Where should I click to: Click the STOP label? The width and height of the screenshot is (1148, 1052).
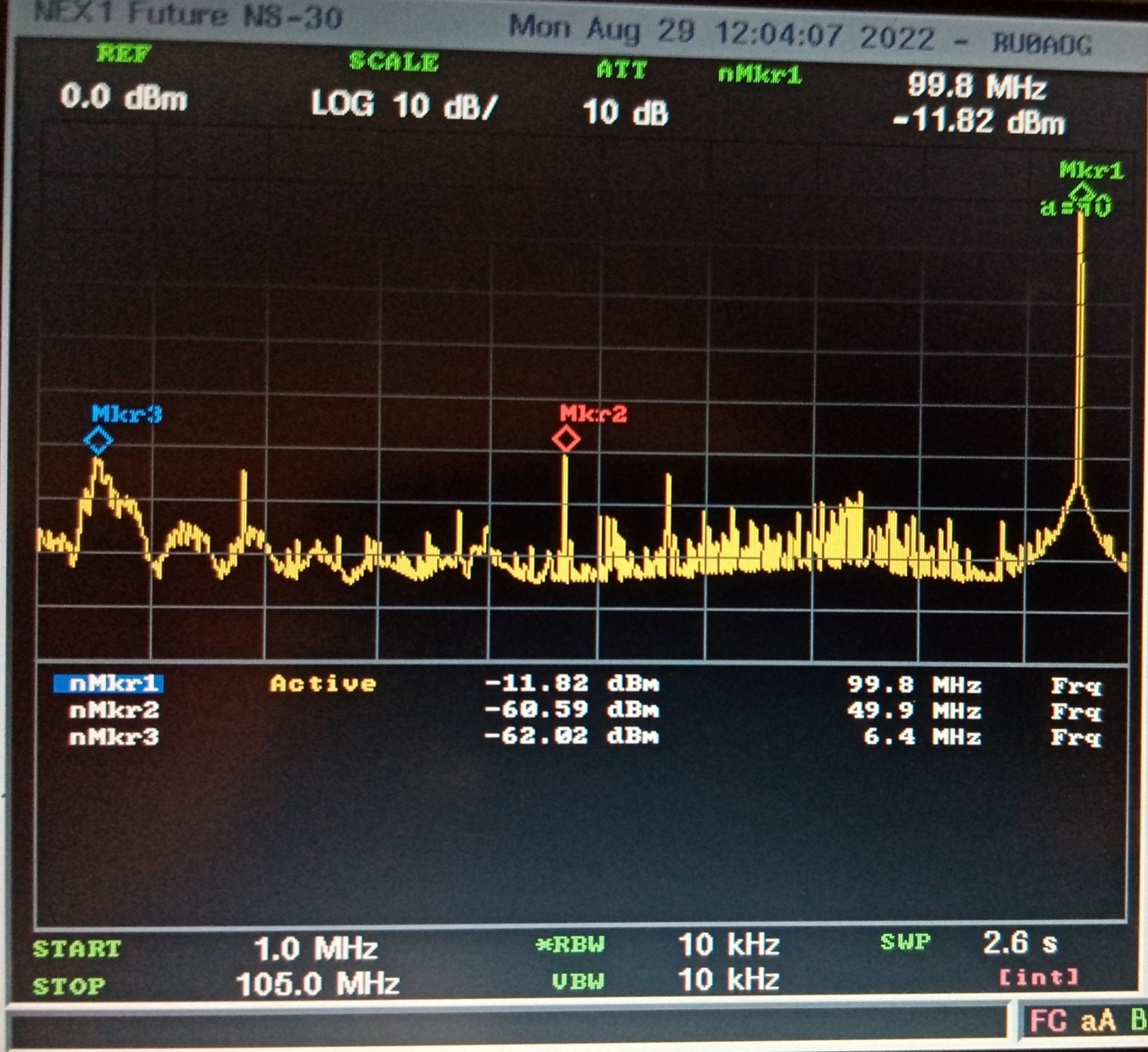69,986
